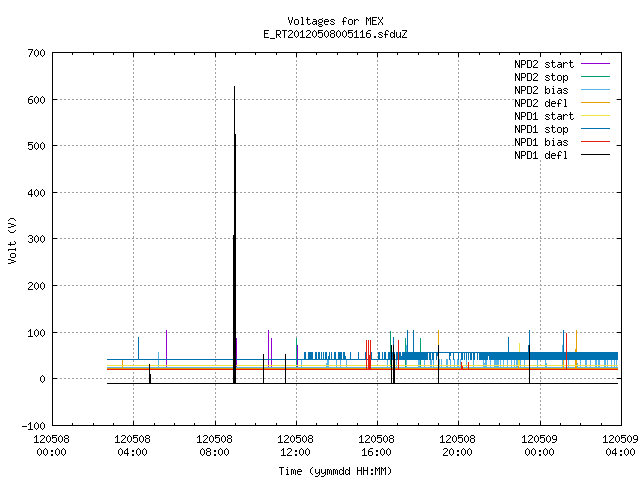The image size is (640, 480).
Task: Click the 'NPD1 stop' legend label
Action: click(x=541, y=129)
